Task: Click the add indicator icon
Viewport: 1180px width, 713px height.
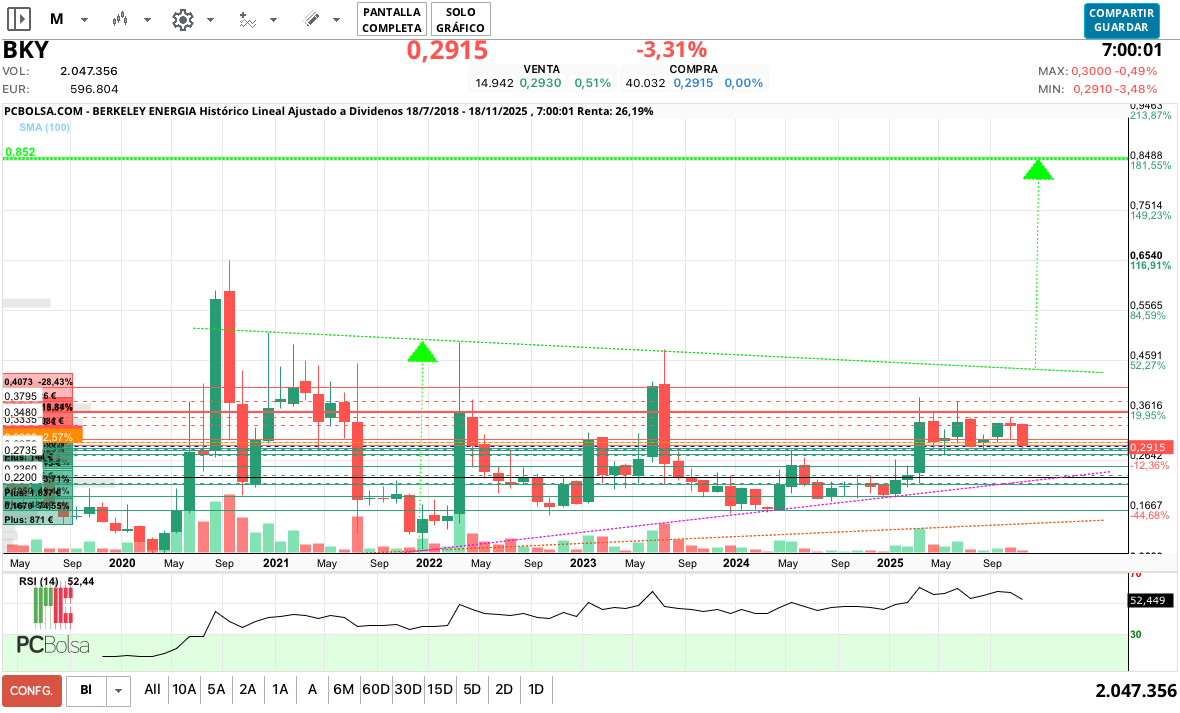Action: tap(247, 20)
